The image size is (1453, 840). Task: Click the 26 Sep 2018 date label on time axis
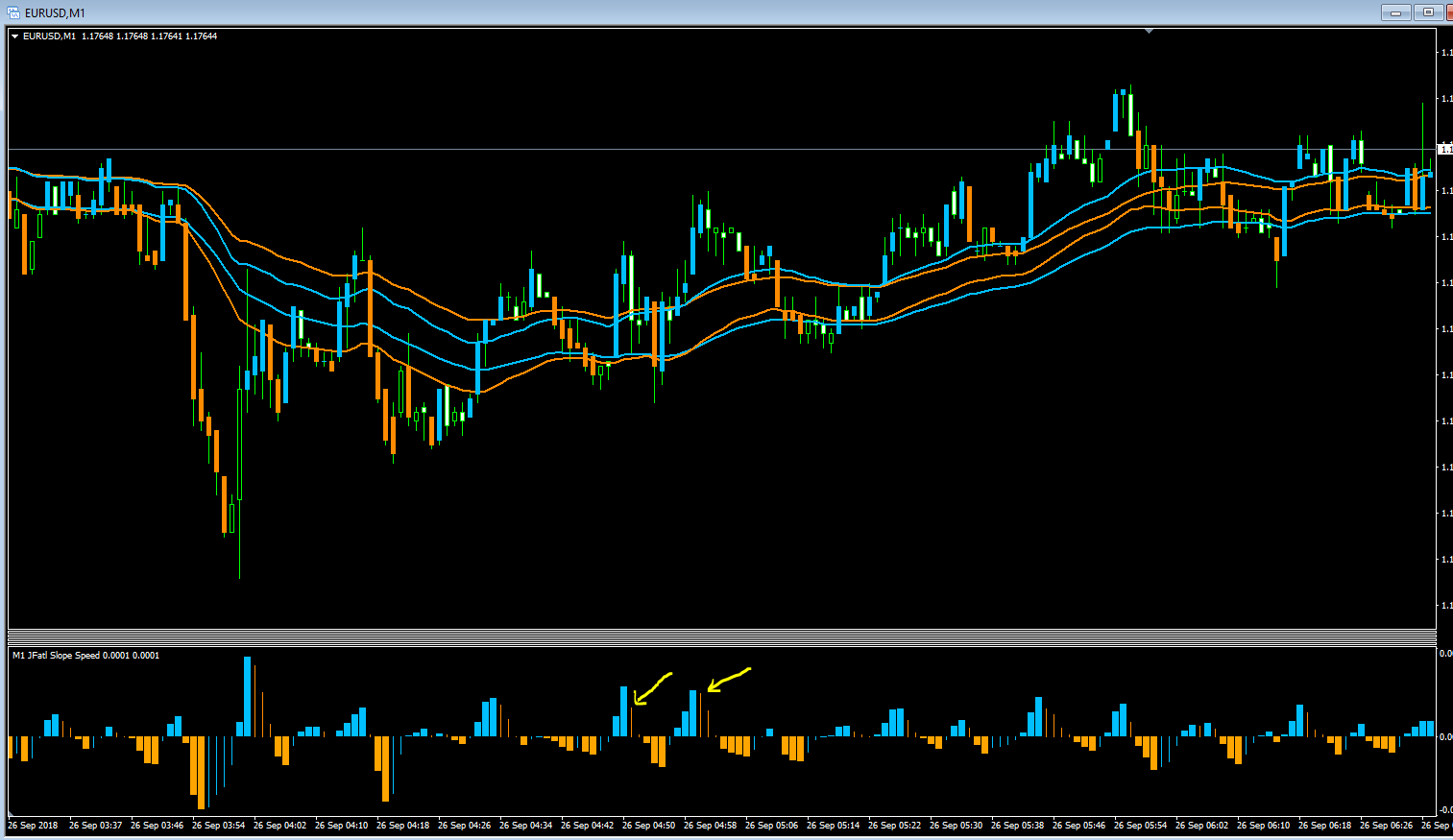click(x=33, y=826)
